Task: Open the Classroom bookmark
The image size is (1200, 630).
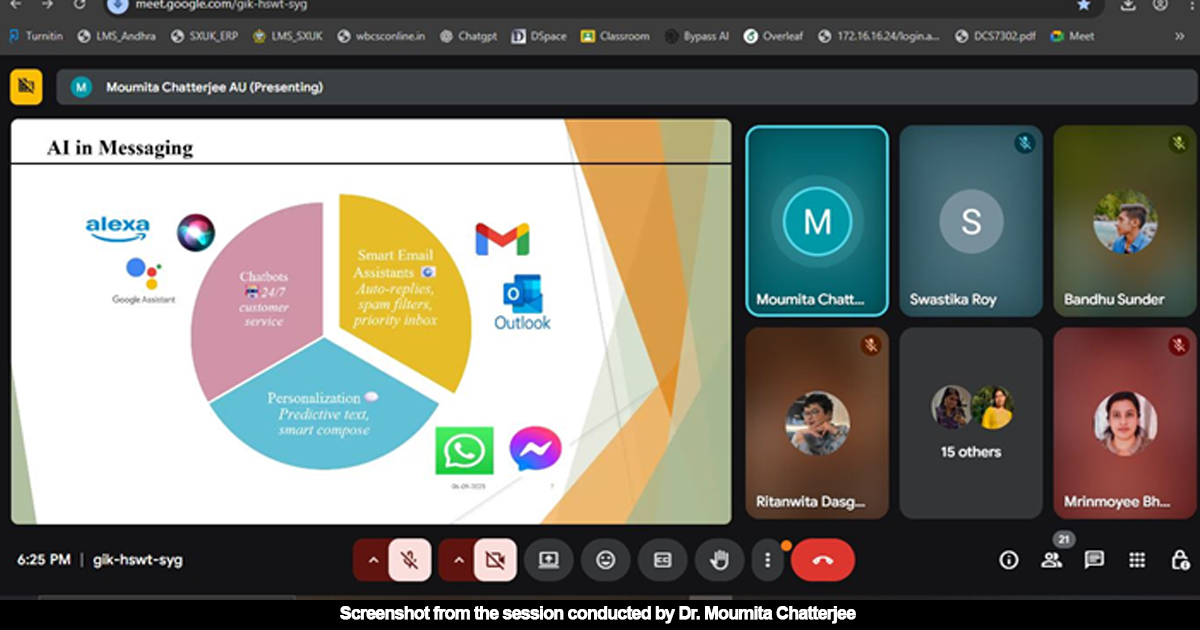Action: tap(615, 36)
